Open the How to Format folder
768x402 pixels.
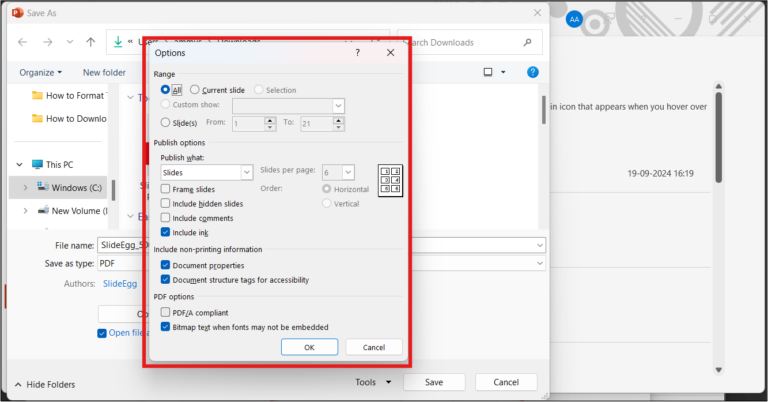click(x=69, y=95)
